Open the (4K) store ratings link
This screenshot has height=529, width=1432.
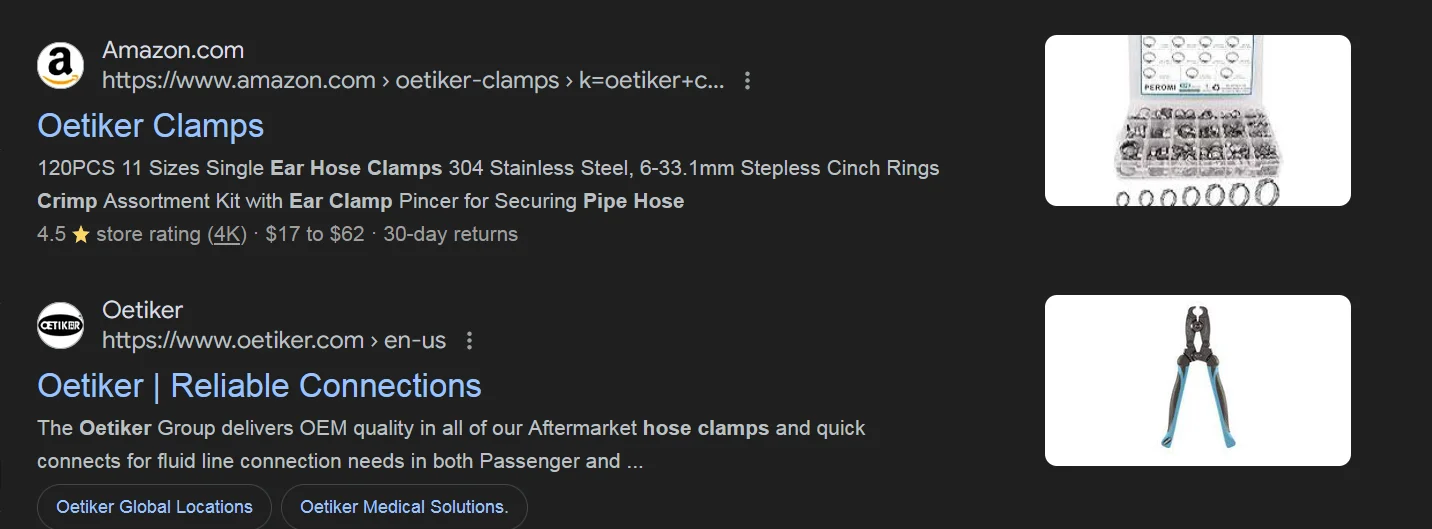click(226, 235)
